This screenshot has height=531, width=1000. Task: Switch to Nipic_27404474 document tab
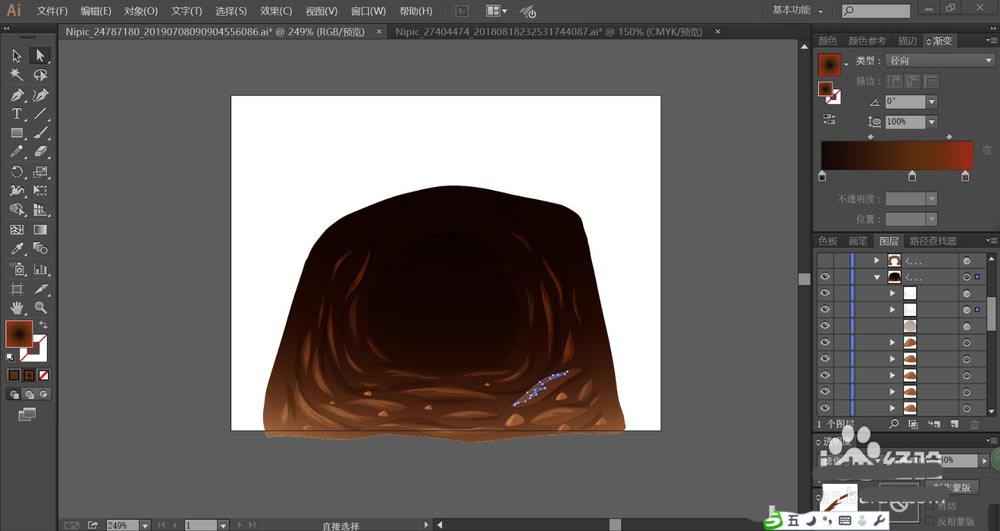click(548, 31)
